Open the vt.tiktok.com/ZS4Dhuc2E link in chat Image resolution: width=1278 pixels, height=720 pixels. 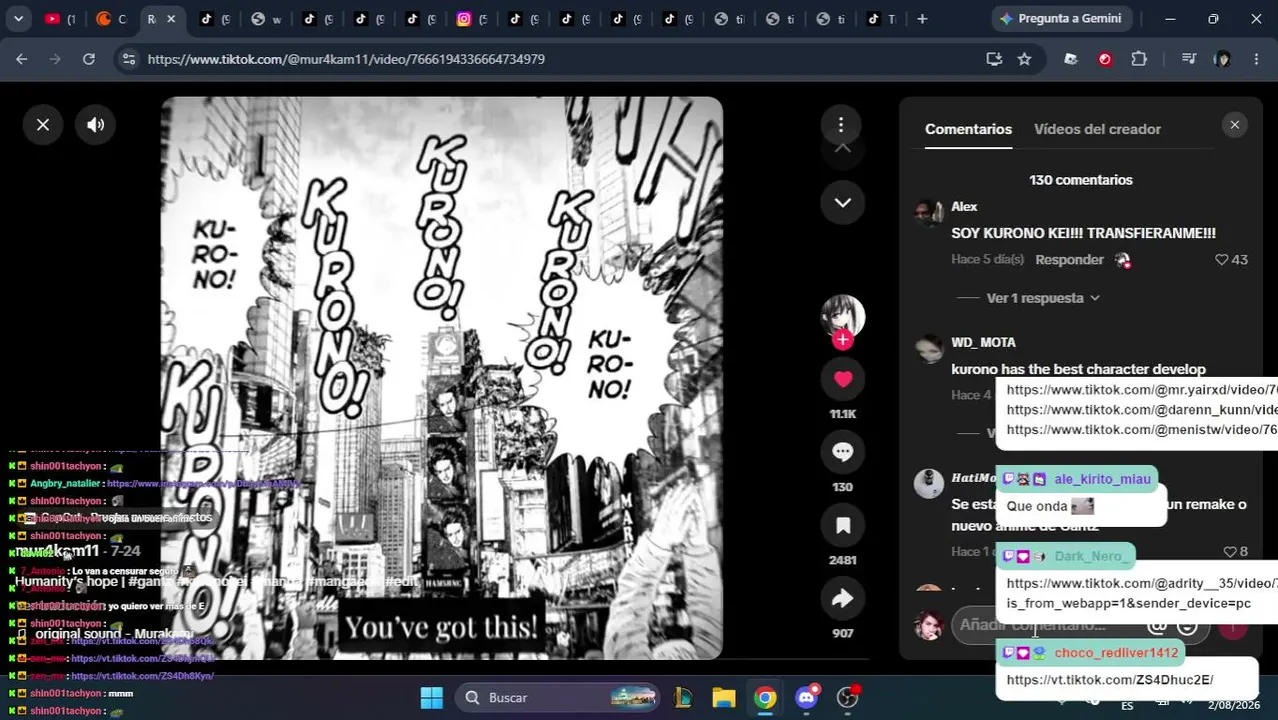tap(1110, 680)
